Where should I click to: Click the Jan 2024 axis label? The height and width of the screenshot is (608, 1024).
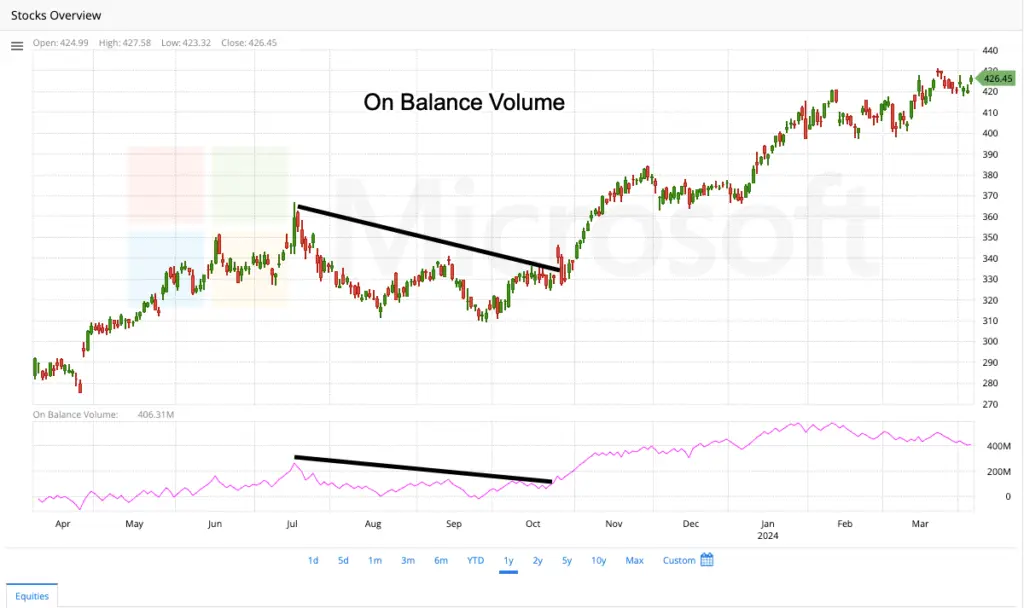(767, 530)
